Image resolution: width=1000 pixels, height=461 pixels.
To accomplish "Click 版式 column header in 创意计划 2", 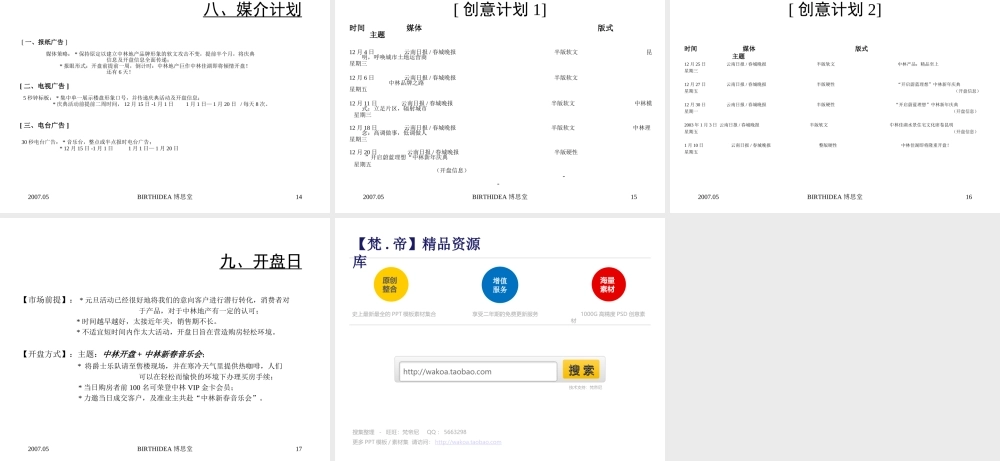I will click(862, 49).
